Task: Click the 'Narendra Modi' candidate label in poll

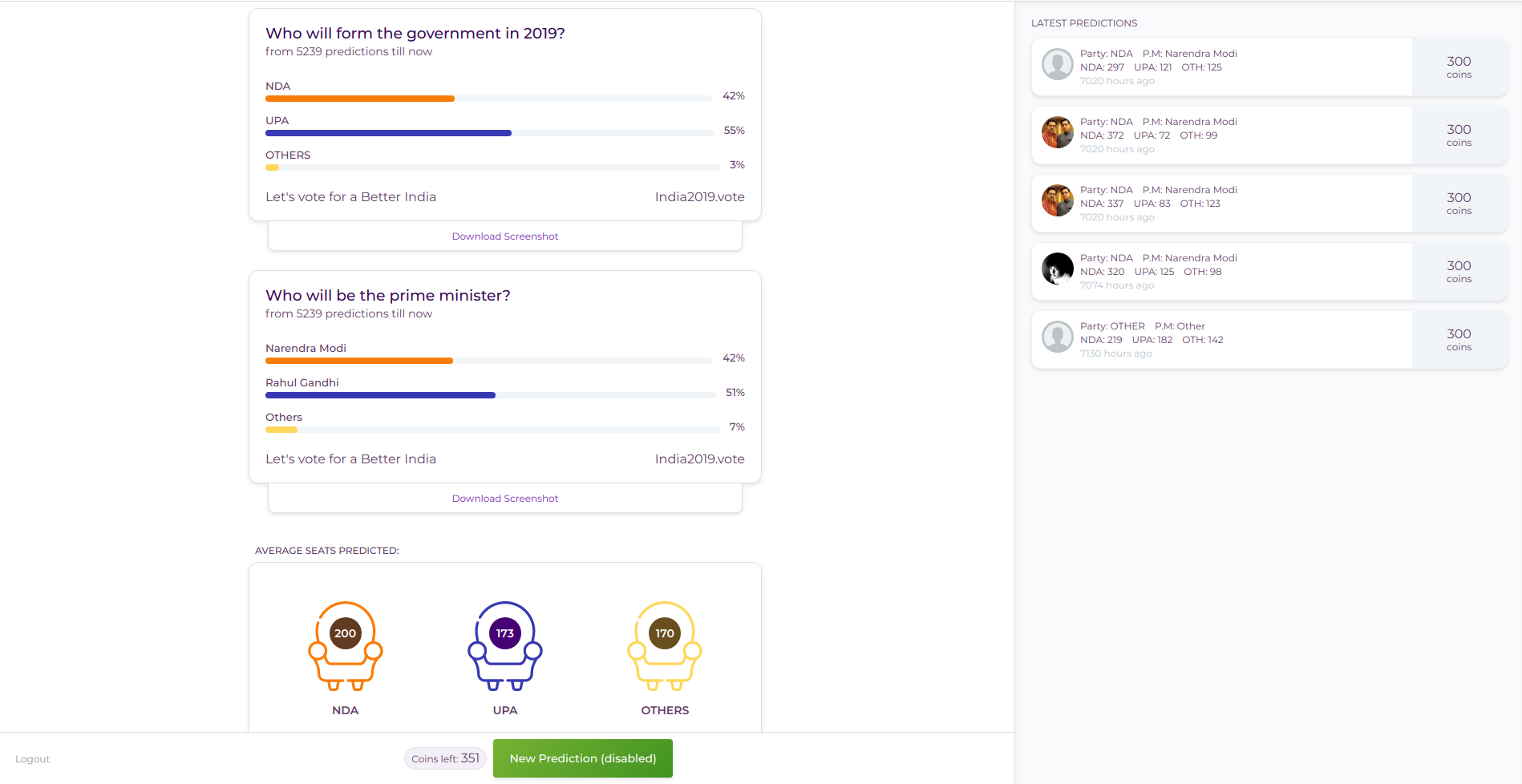Action: pos(306,349)
